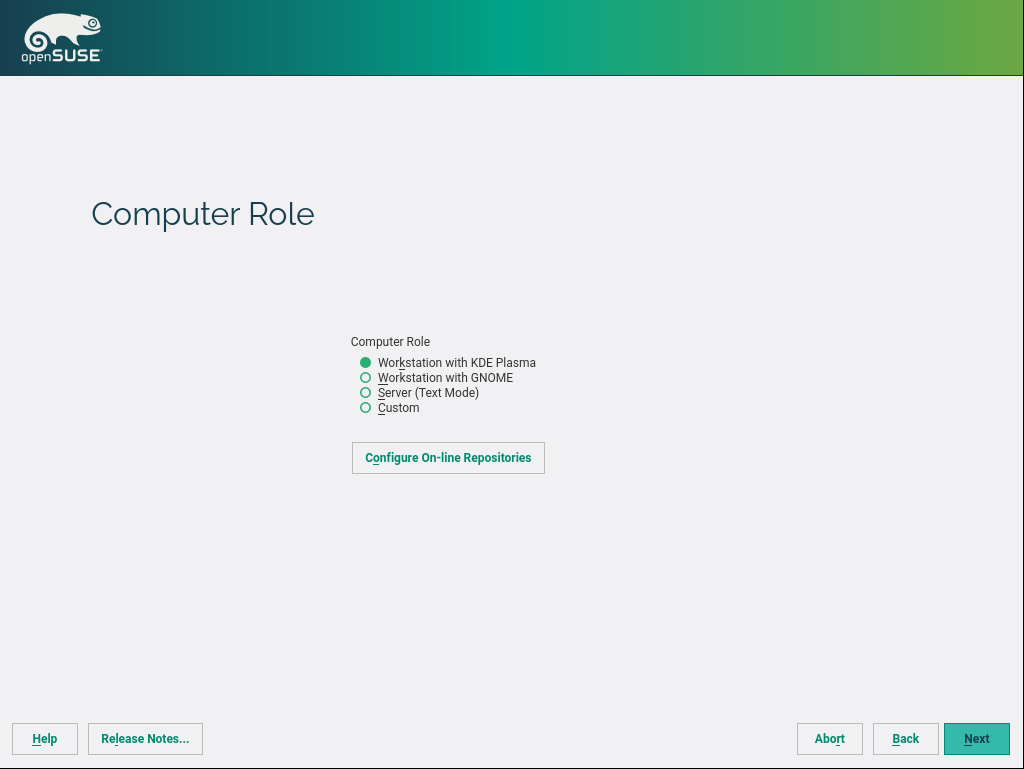Screen dimensions: 1024x769
Task: Click the empty area below Configure On-line Repositories
Action: tap(448, 580)
